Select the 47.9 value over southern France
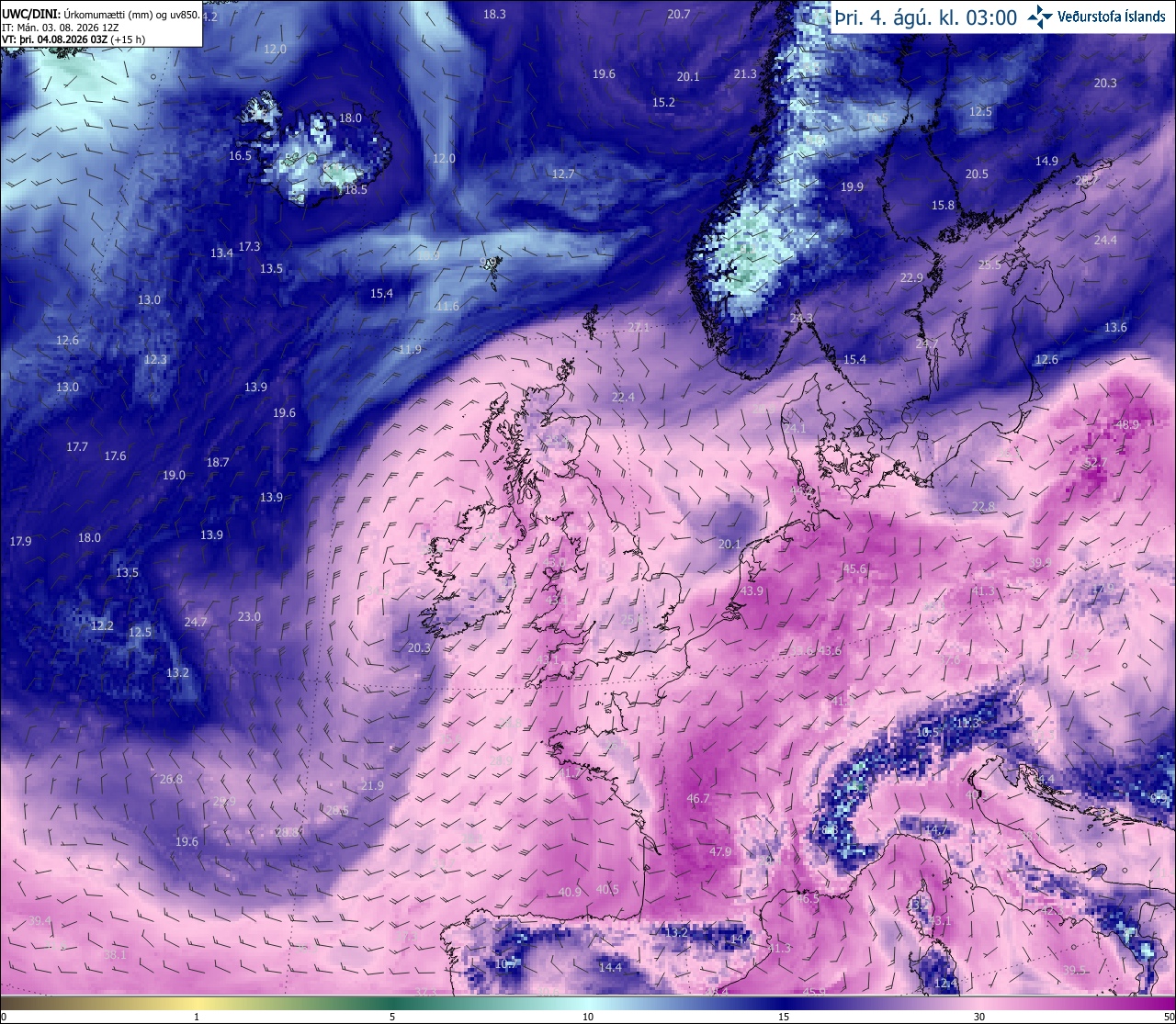This screenshot has height=1024, width=1176. pyautogui.click(x=720, y=851)
